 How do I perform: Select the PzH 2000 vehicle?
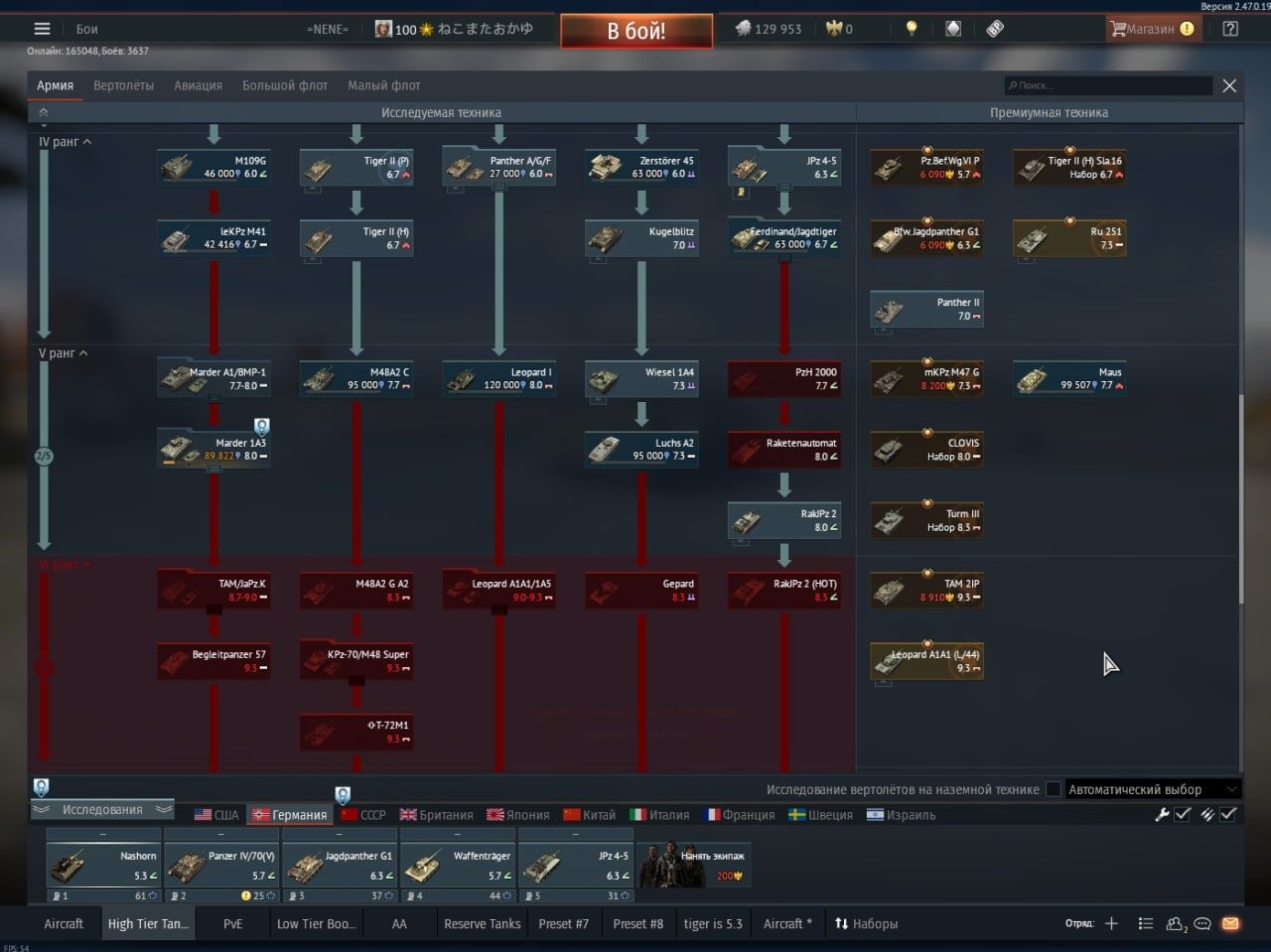[784, 378]
